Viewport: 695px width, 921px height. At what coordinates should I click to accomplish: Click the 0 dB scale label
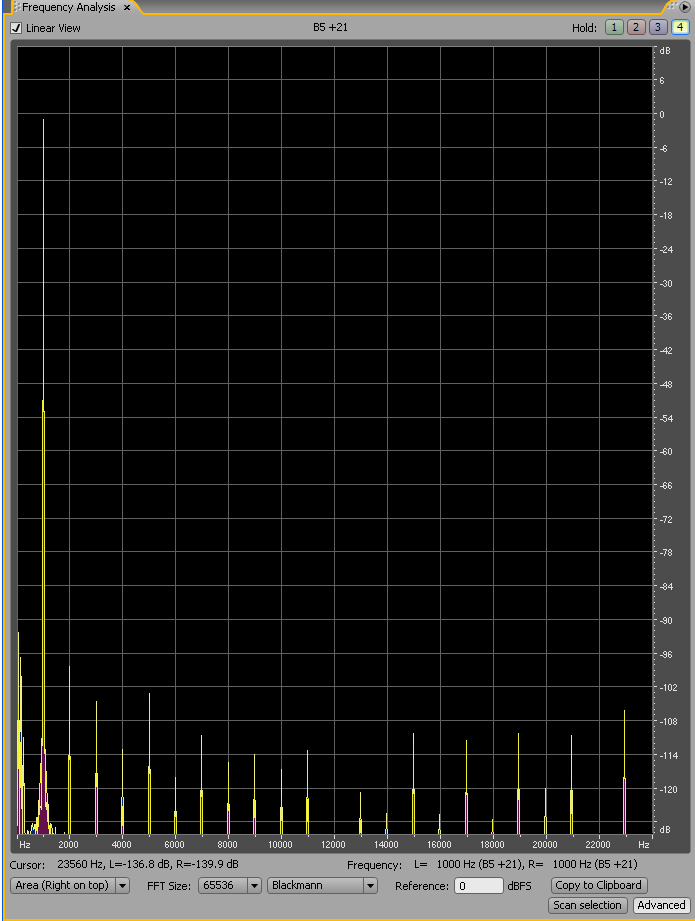[662, 115]
